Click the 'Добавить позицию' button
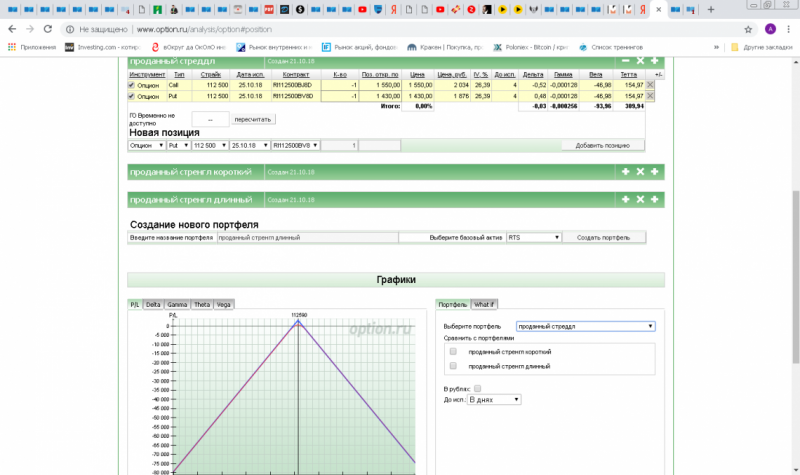This screenshot has width=800, height=475. [x=602, y=145]
